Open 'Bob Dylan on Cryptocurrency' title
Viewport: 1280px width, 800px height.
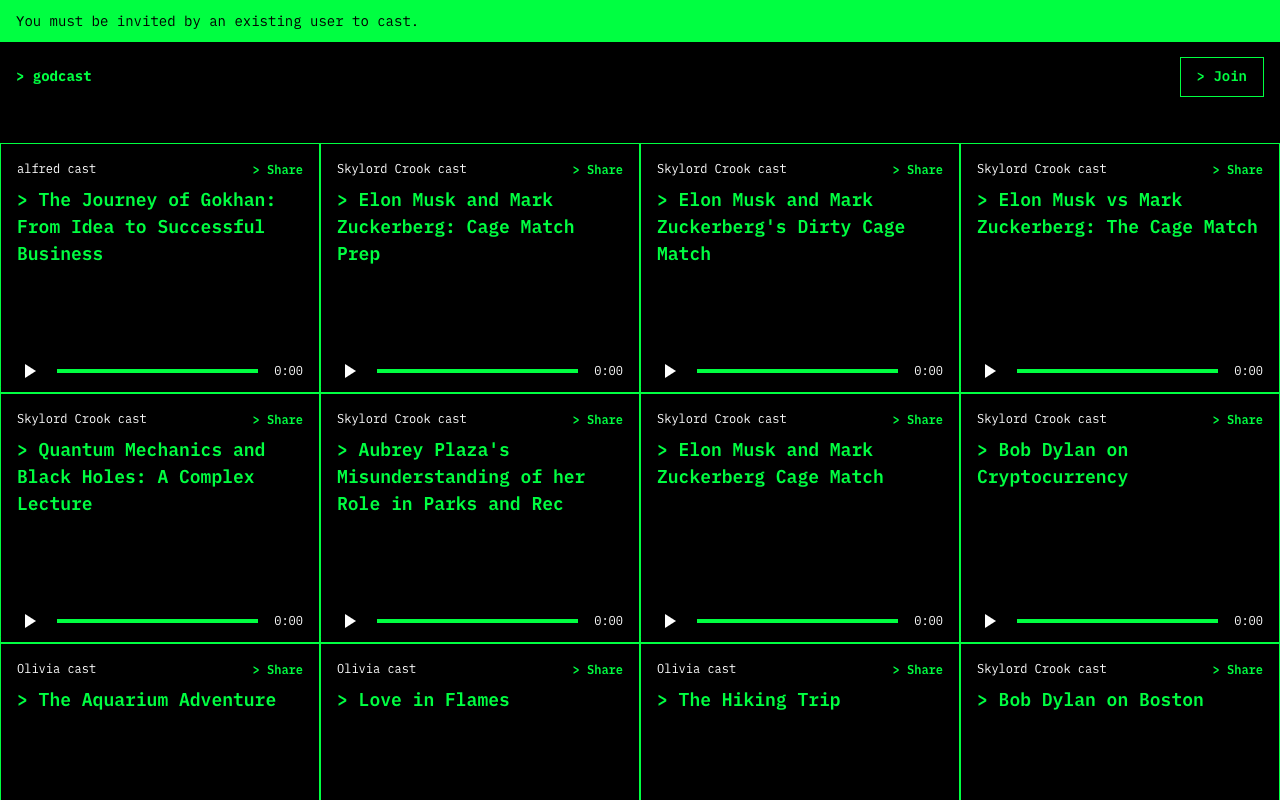(x=1053, y=463)
